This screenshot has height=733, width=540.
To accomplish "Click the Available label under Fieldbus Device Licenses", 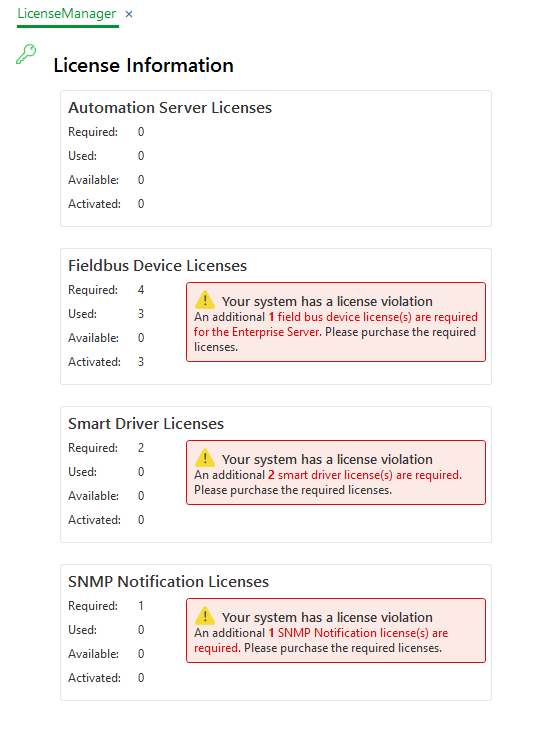I will point(94,338).
